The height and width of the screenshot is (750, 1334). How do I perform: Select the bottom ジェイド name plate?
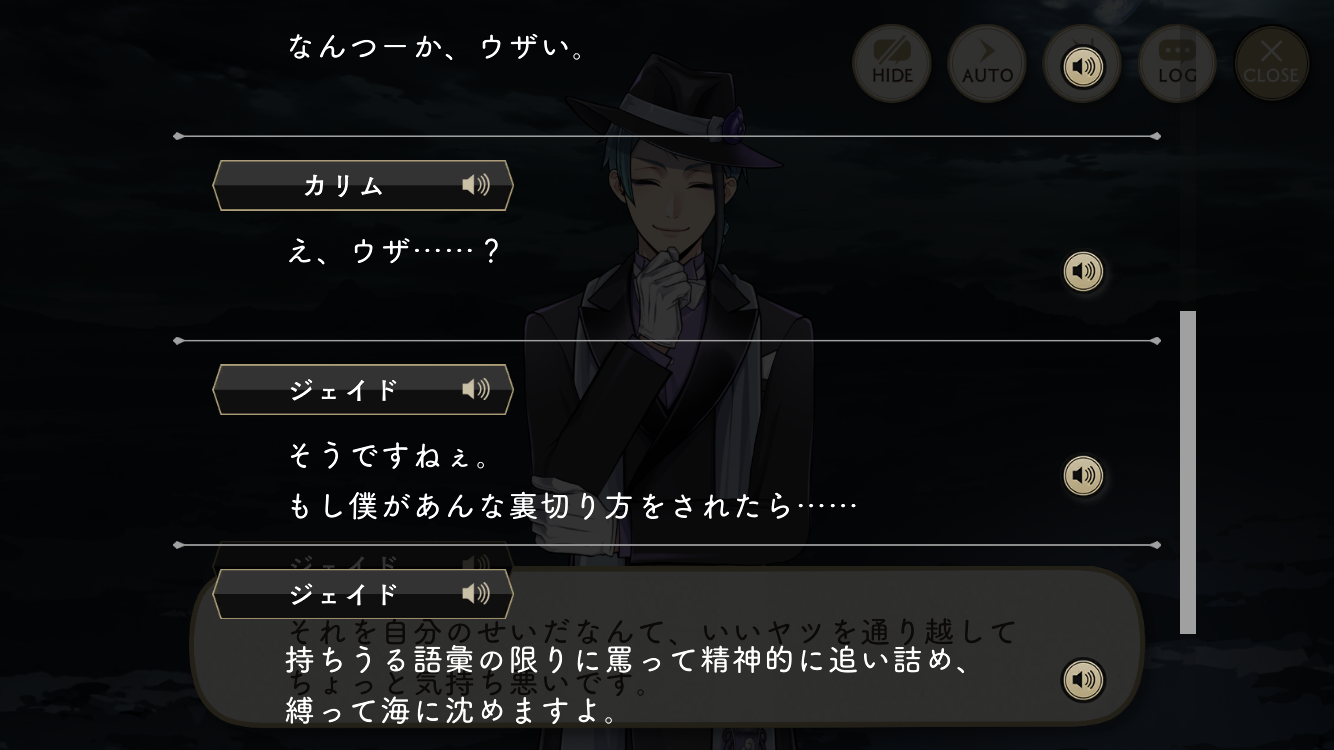click(x=363, y=594)
